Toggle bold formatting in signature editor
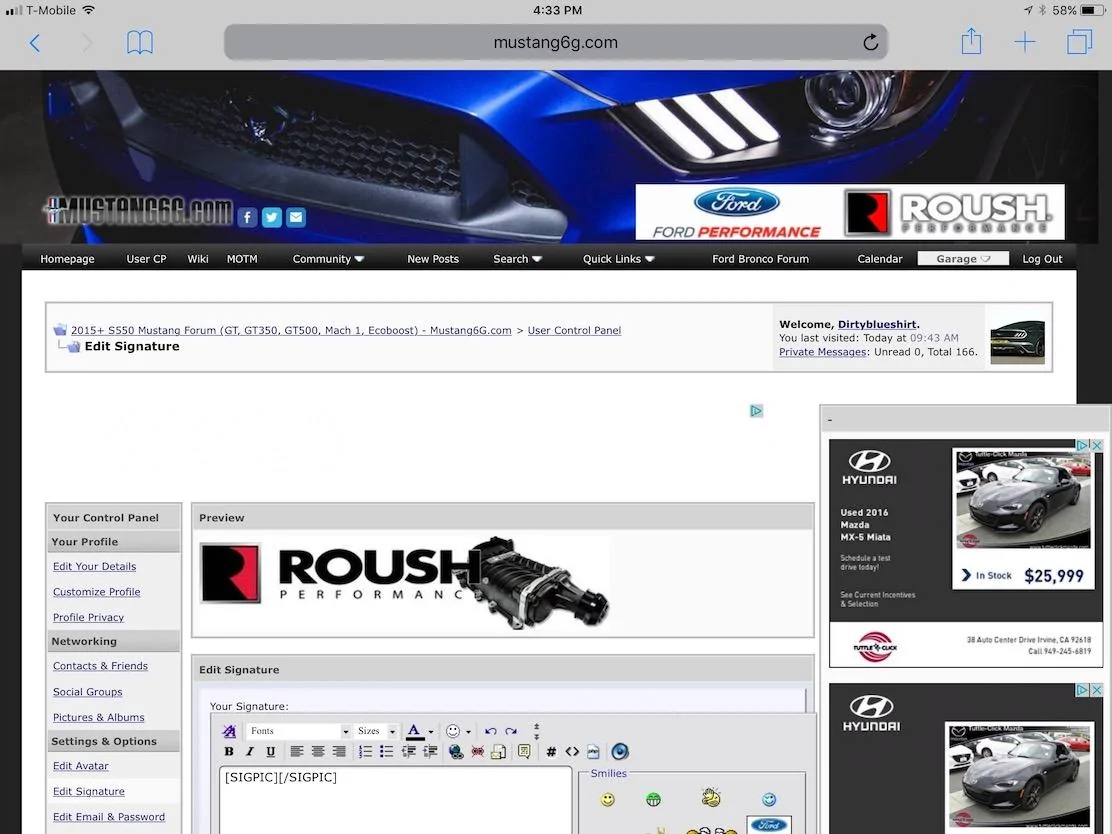This screenshot has width=1112, height=834. [x=228, y=752]
